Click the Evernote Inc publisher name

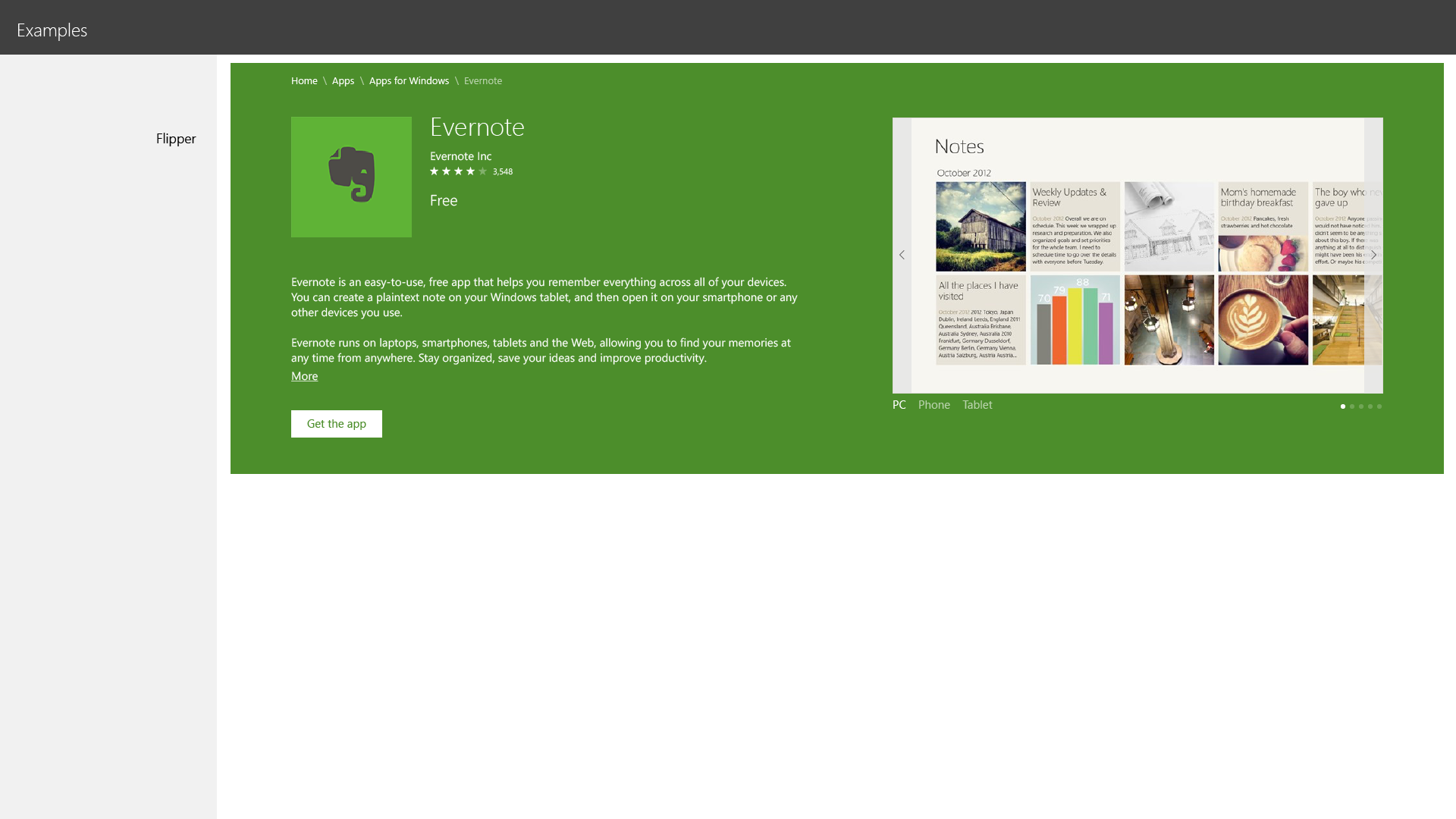[461, 156]
